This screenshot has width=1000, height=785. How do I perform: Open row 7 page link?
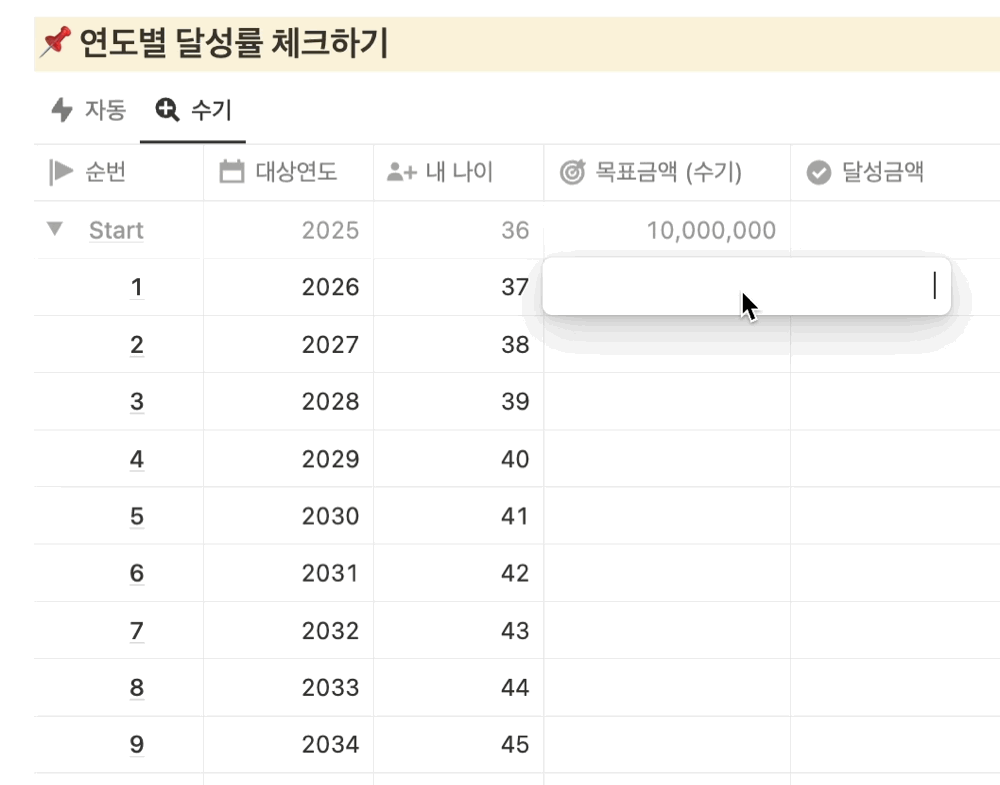pos(136,631)
